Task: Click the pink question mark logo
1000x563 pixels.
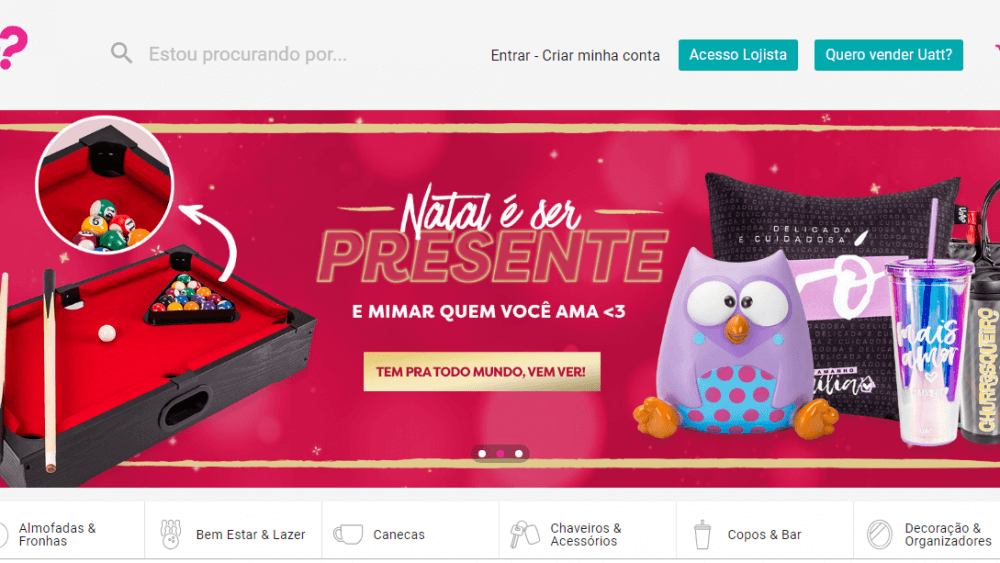Action: pos(13,47)
